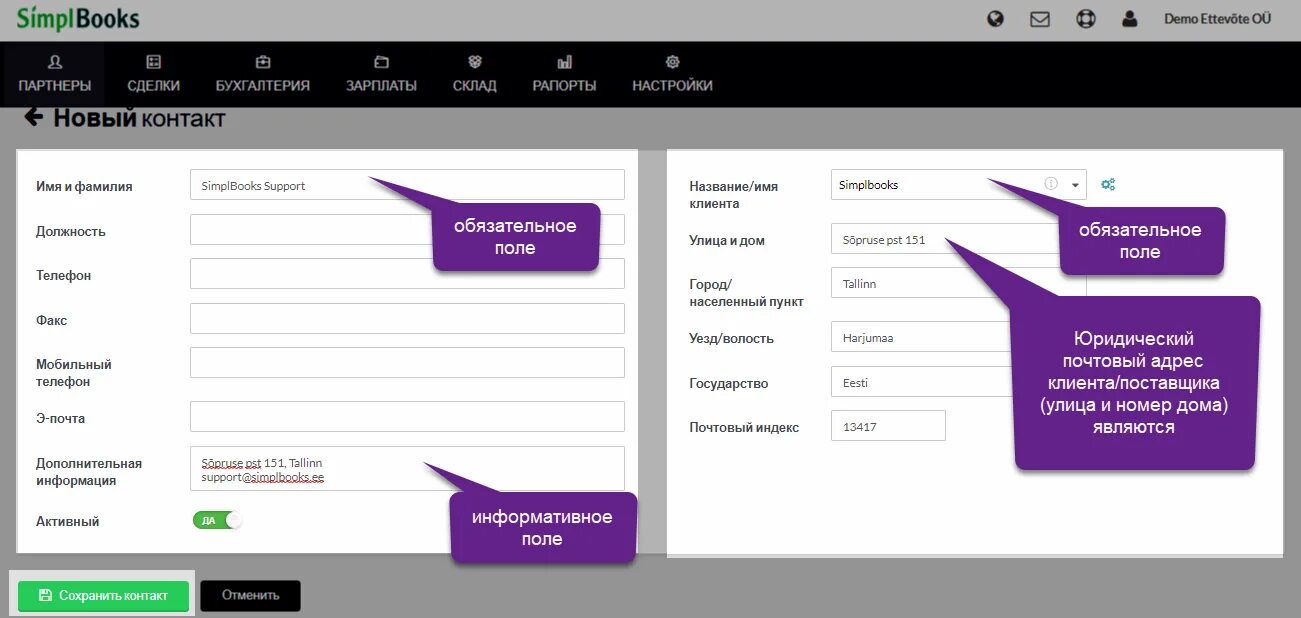This screenshot has width=1301, height=618.
Task: Click the Факс input field
Action: coord(407,319)
